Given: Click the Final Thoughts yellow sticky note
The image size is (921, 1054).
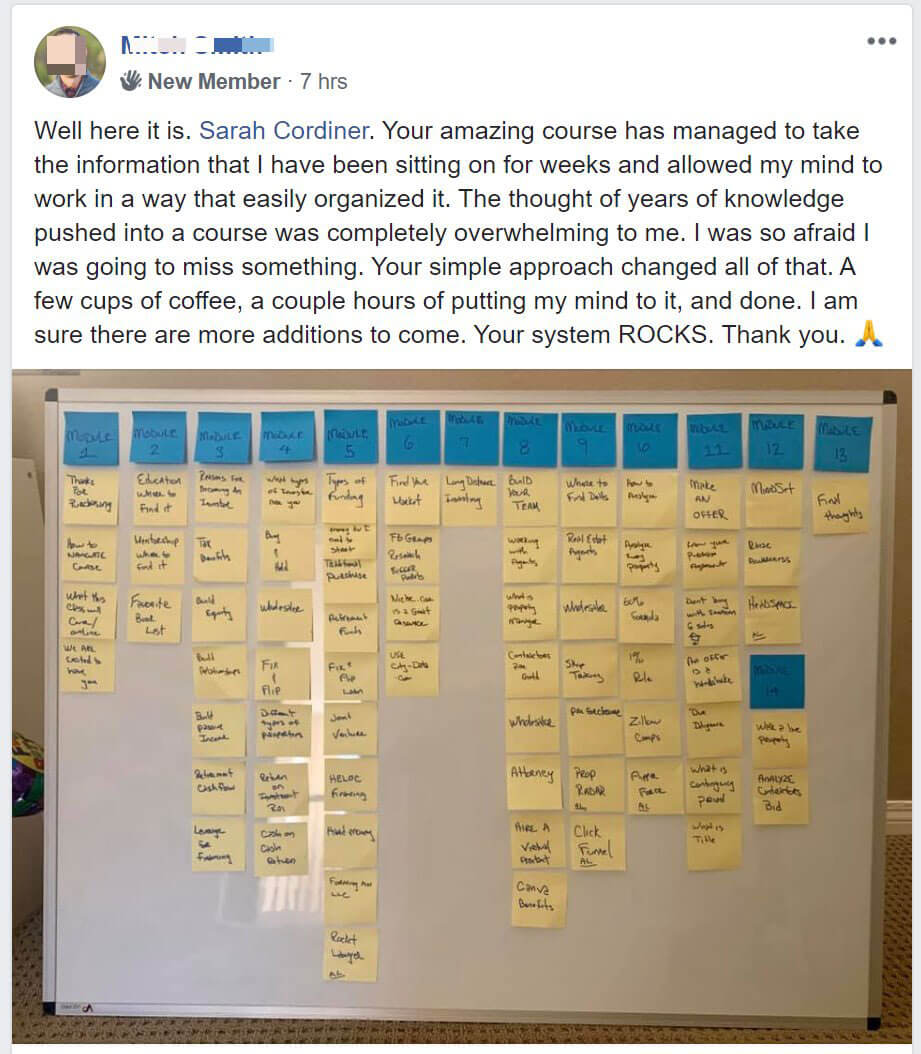Looking at the screenshot, I should tap(840, 507).
